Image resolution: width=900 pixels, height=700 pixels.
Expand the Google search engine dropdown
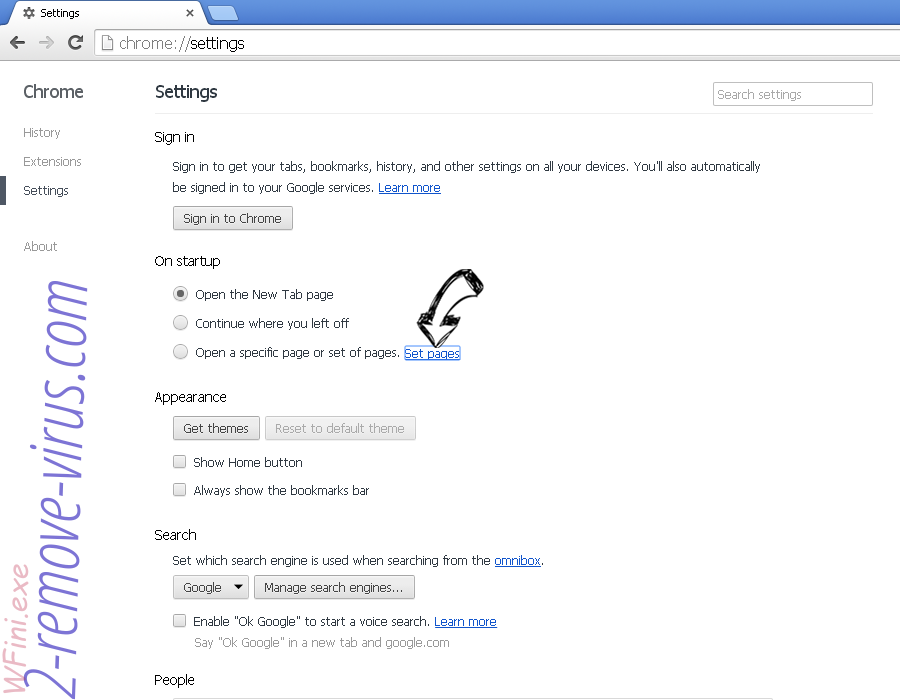[211, 587]
